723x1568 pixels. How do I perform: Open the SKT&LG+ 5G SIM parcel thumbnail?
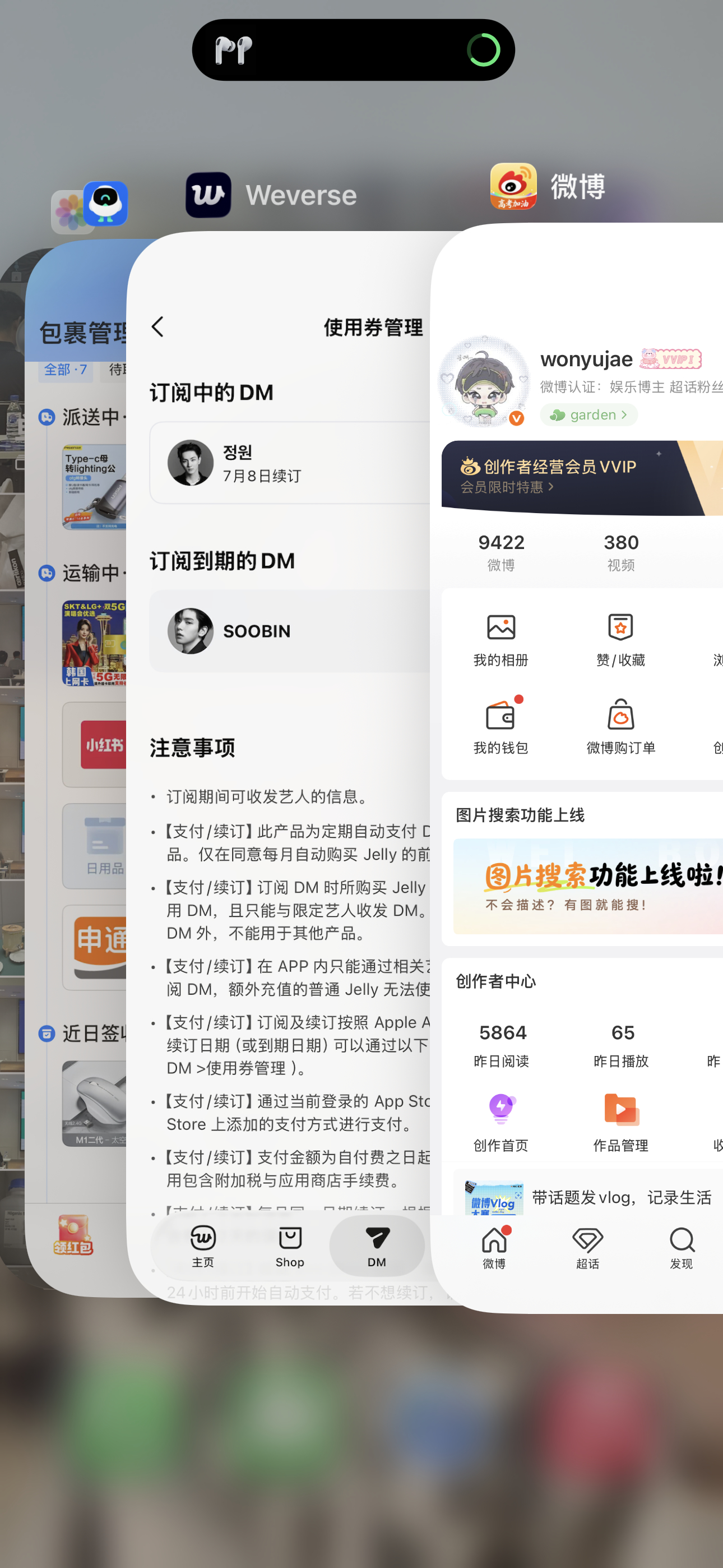94,643
